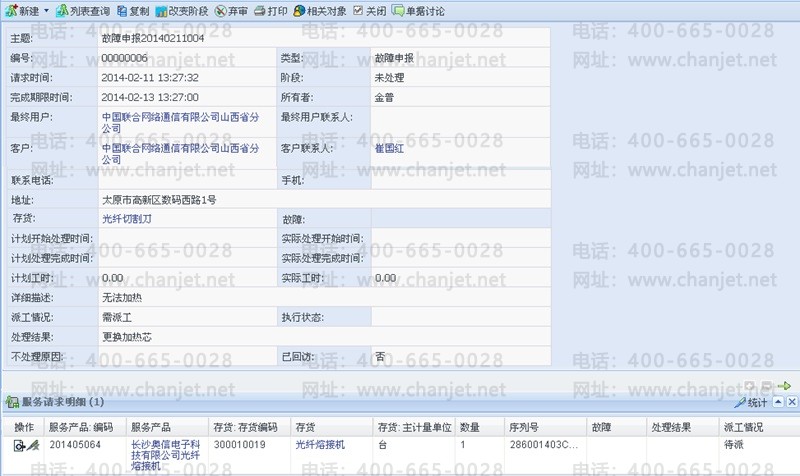Image resolution: width=800 pixels, height=476 pixels.
Task: Select processing result 更换加热芯
Action: 127,337
